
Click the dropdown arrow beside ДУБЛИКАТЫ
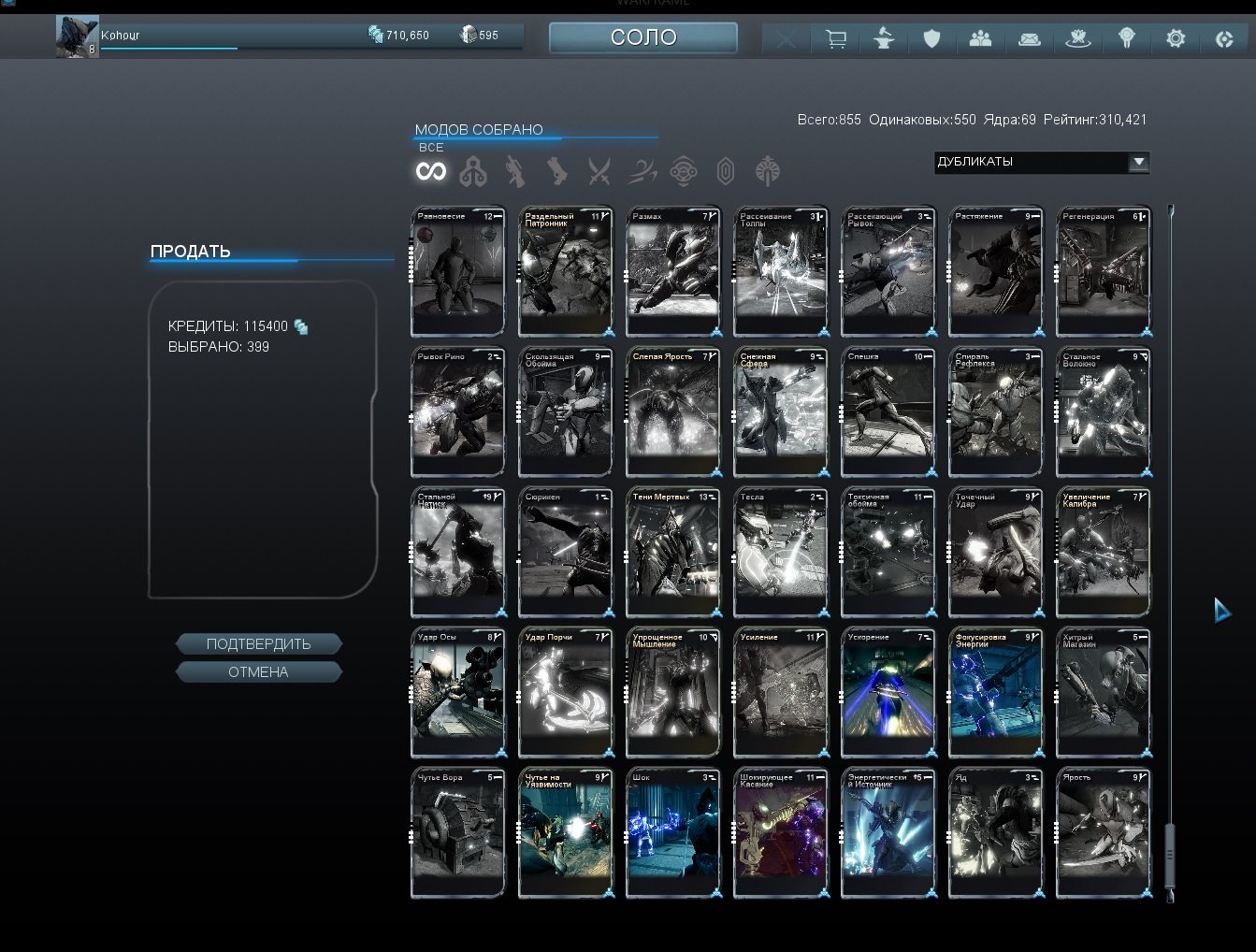tap(1138, 162)
